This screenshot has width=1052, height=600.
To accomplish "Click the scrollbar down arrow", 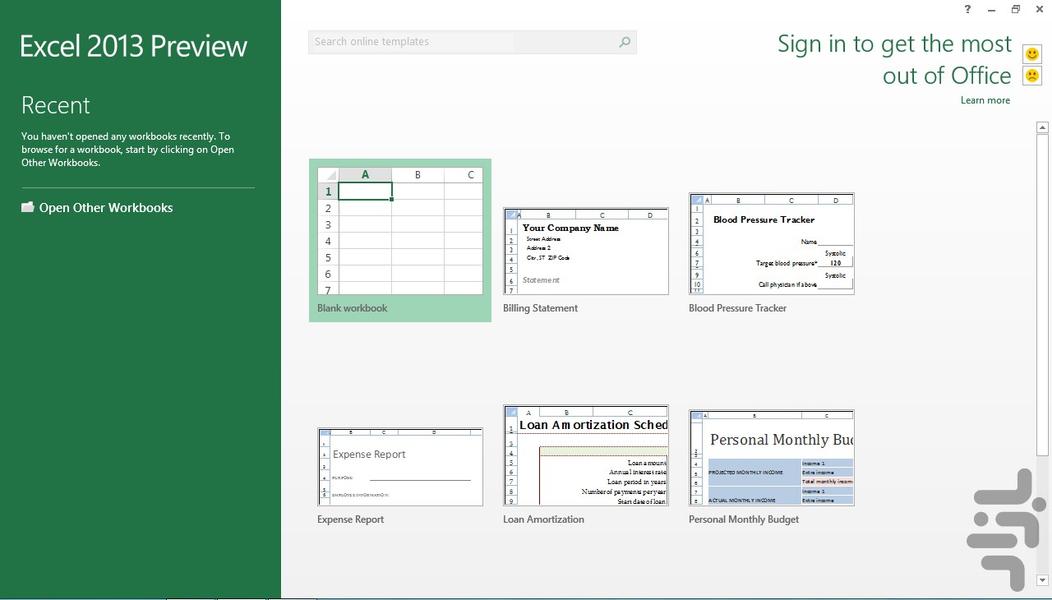I will coord(1043,580).
